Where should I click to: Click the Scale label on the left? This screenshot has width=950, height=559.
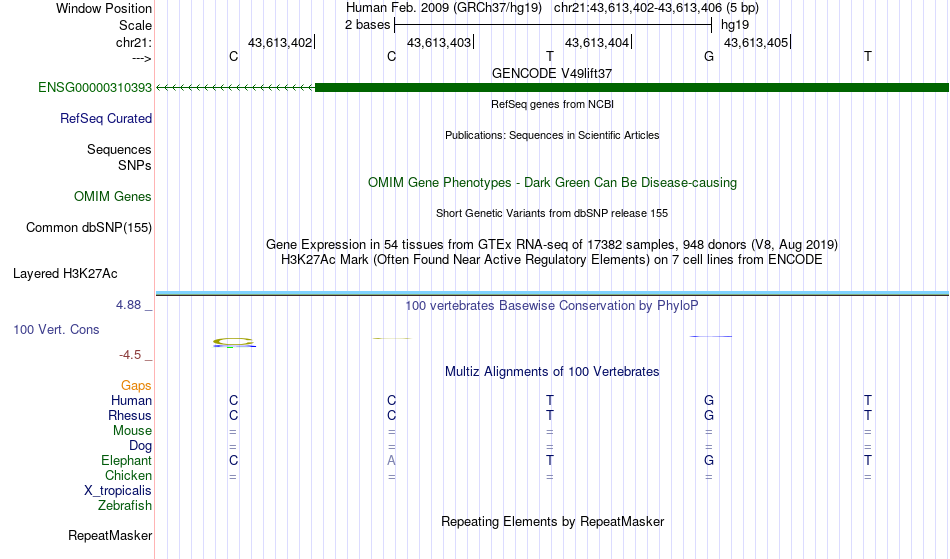[135, 25]
